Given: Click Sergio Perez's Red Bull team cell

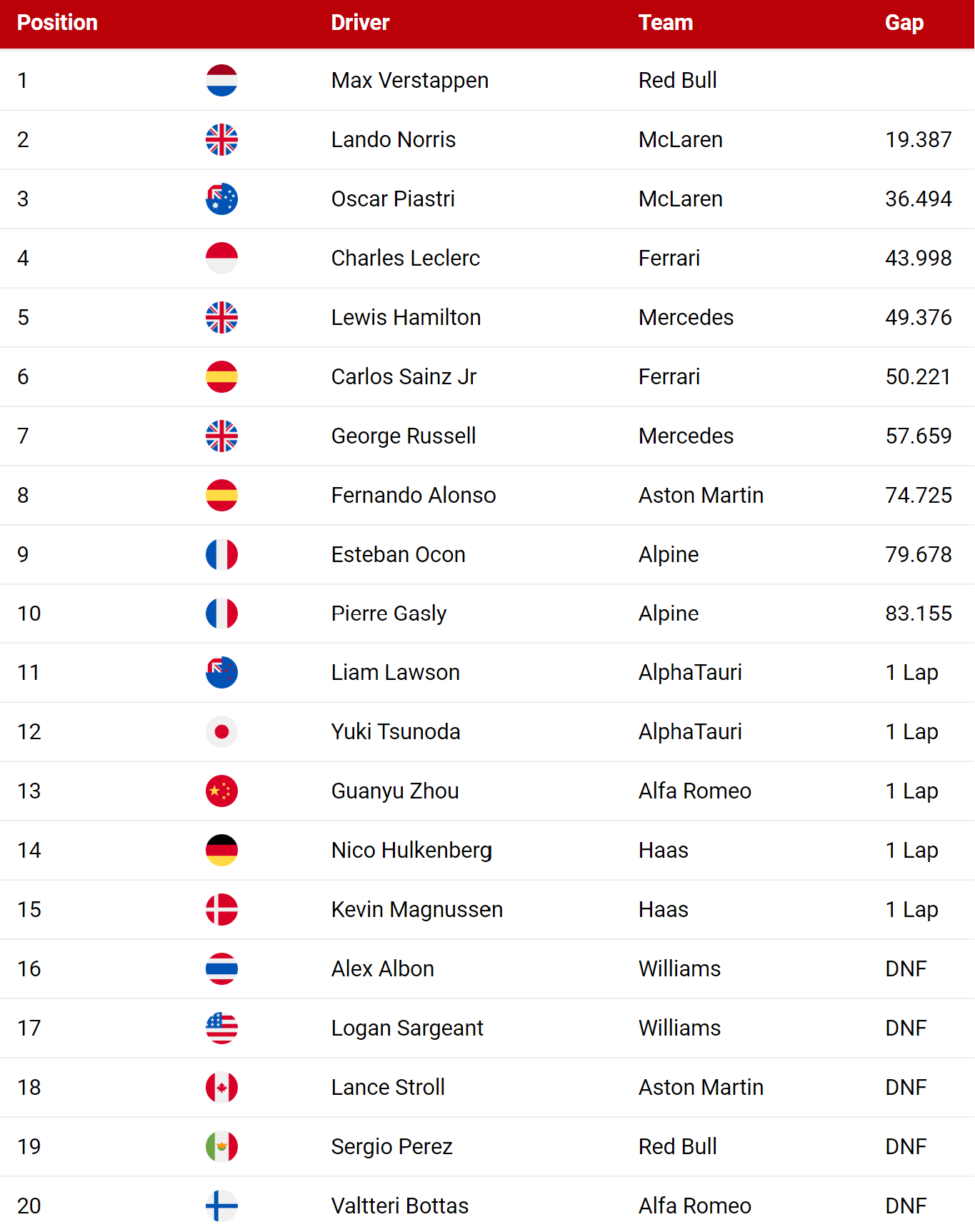Looking at the screenshot, I should click(x=678, y=1146).
